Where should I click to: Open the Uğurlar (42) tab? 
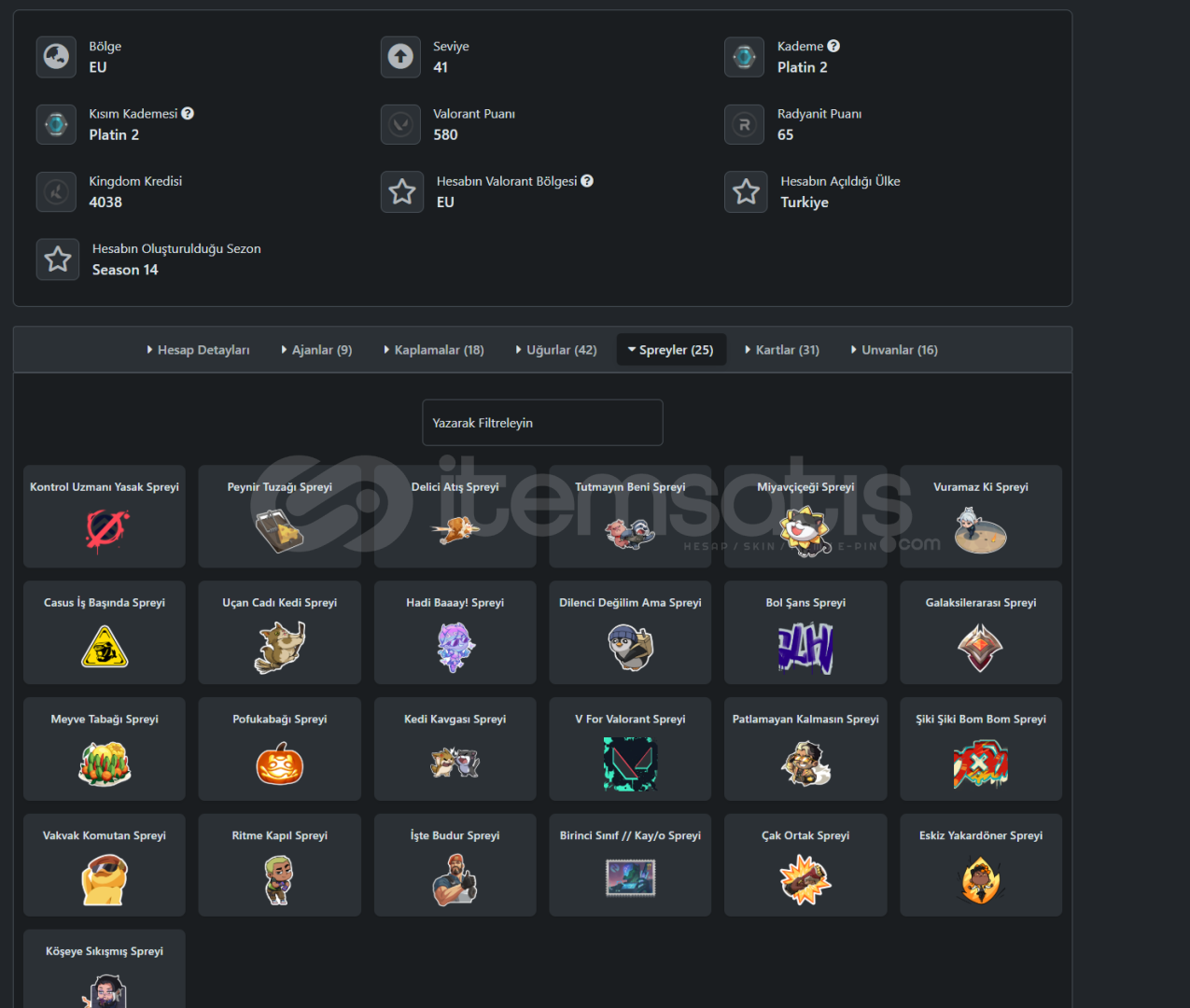tap(556, 350)
